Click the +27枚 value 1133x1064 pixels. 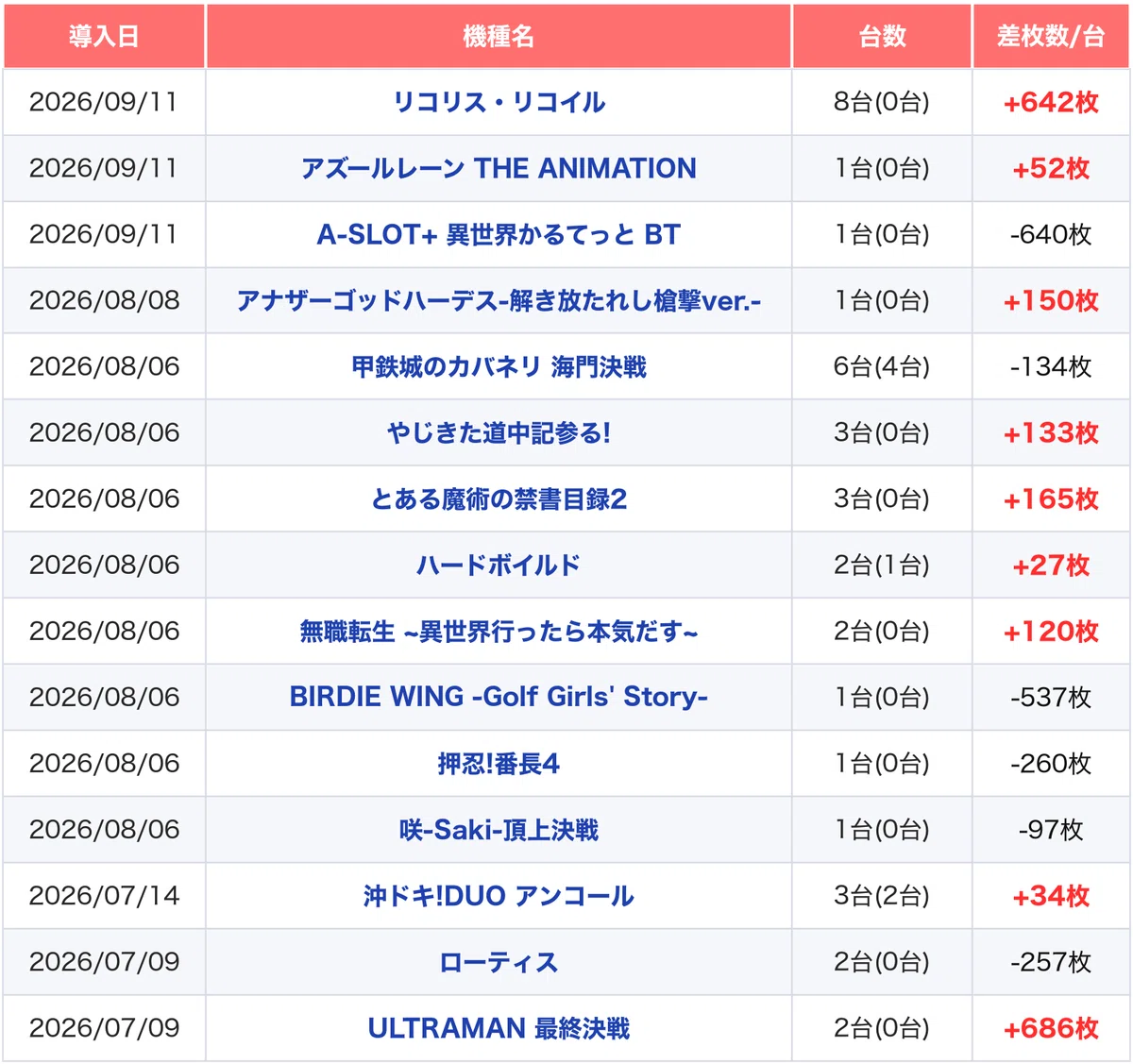coord(1051,565)
